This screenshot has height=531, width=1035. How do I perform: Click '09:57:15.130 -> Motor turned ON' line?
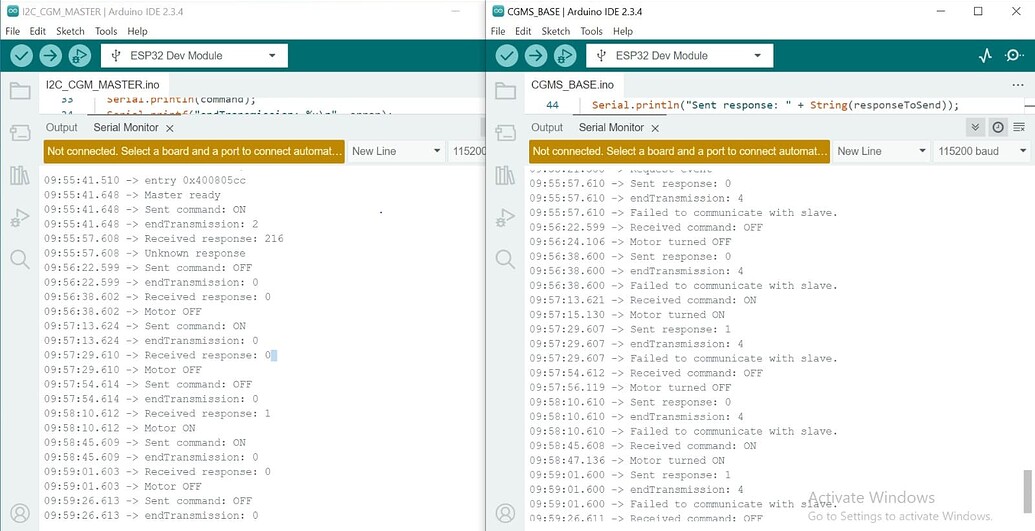click(627, 314)
